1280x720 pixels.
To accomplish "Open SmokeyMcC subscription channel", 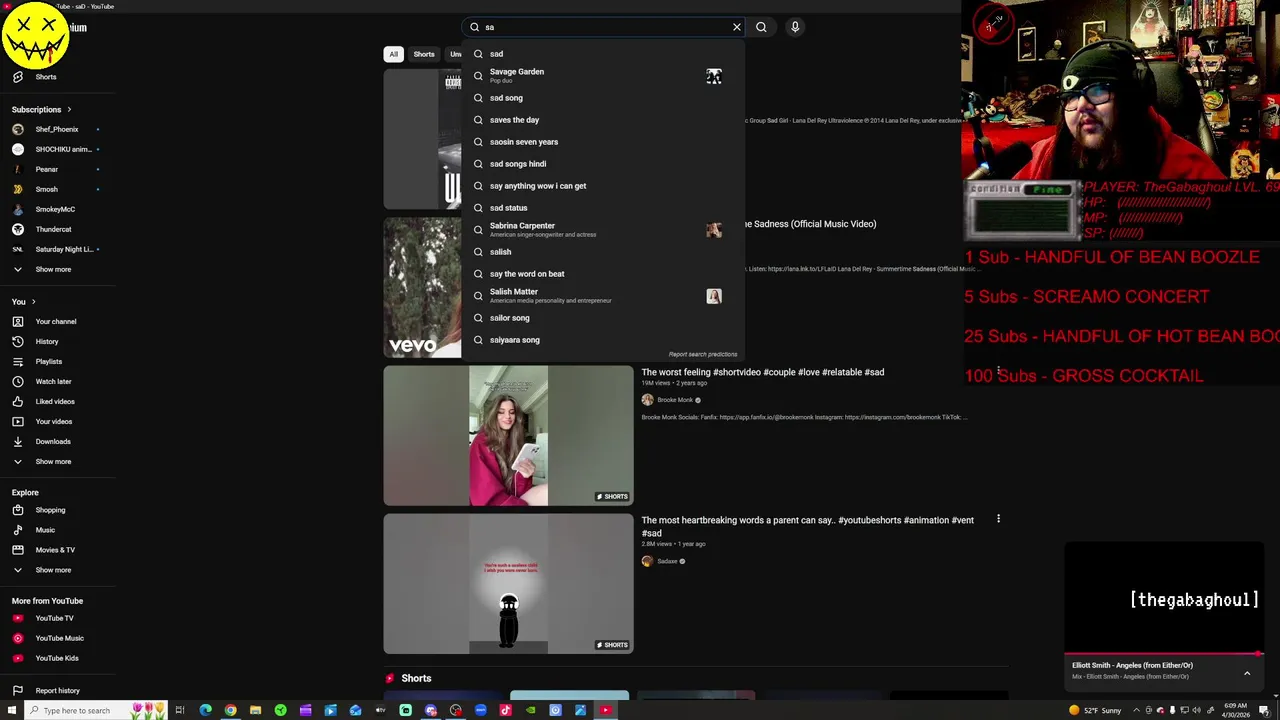I will pyautogui.click(x=56, y=209).
